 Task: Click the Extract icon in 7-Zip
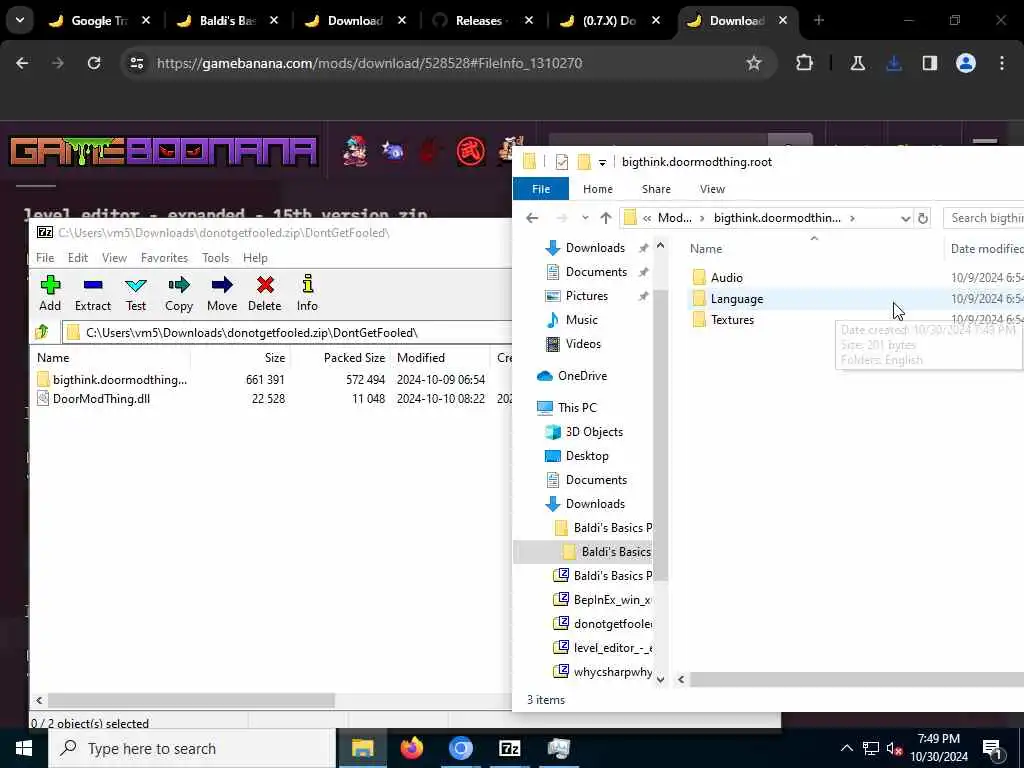(93, 293)
